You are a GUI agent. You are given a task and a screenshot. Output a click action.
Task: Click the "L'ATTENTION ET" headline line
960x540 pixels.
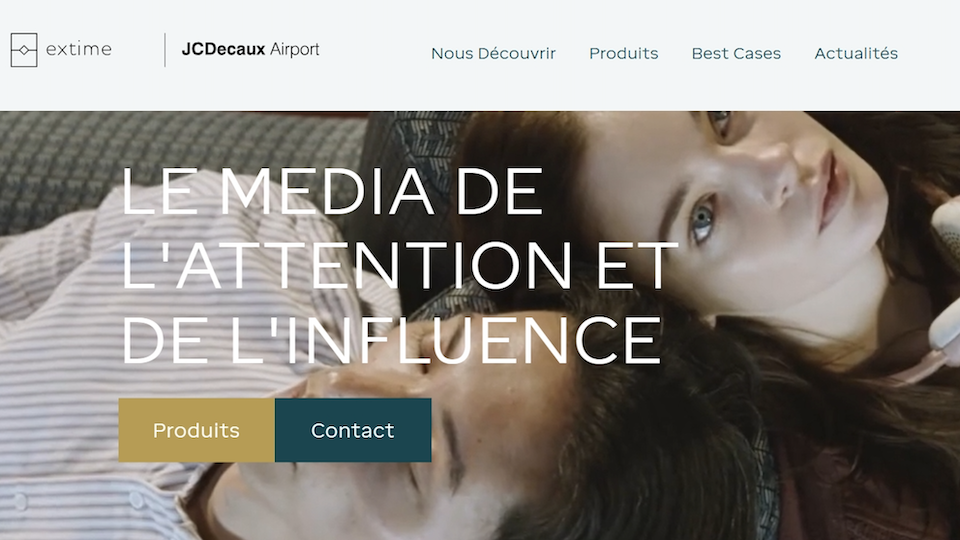399,266
